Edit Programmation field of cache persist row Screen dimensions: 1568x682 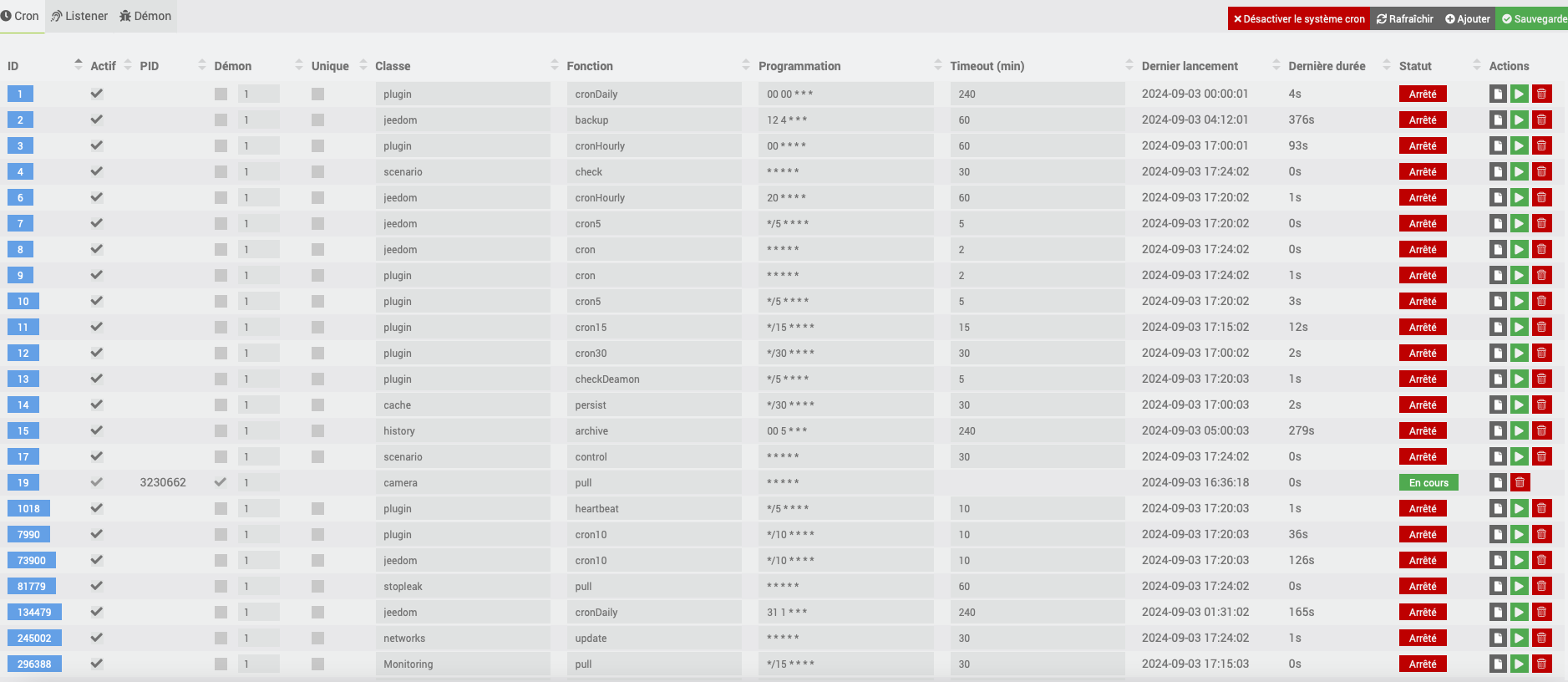(x=845, y=405)
